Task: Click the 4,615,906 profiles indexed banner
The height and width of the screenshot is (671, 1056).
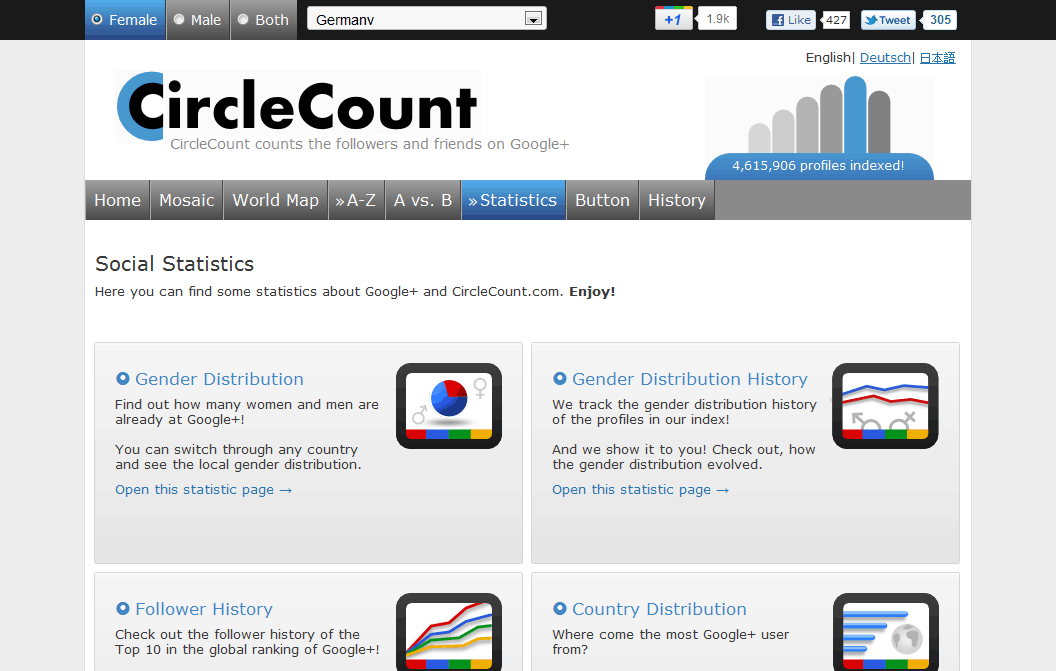Action: point(818,166)
